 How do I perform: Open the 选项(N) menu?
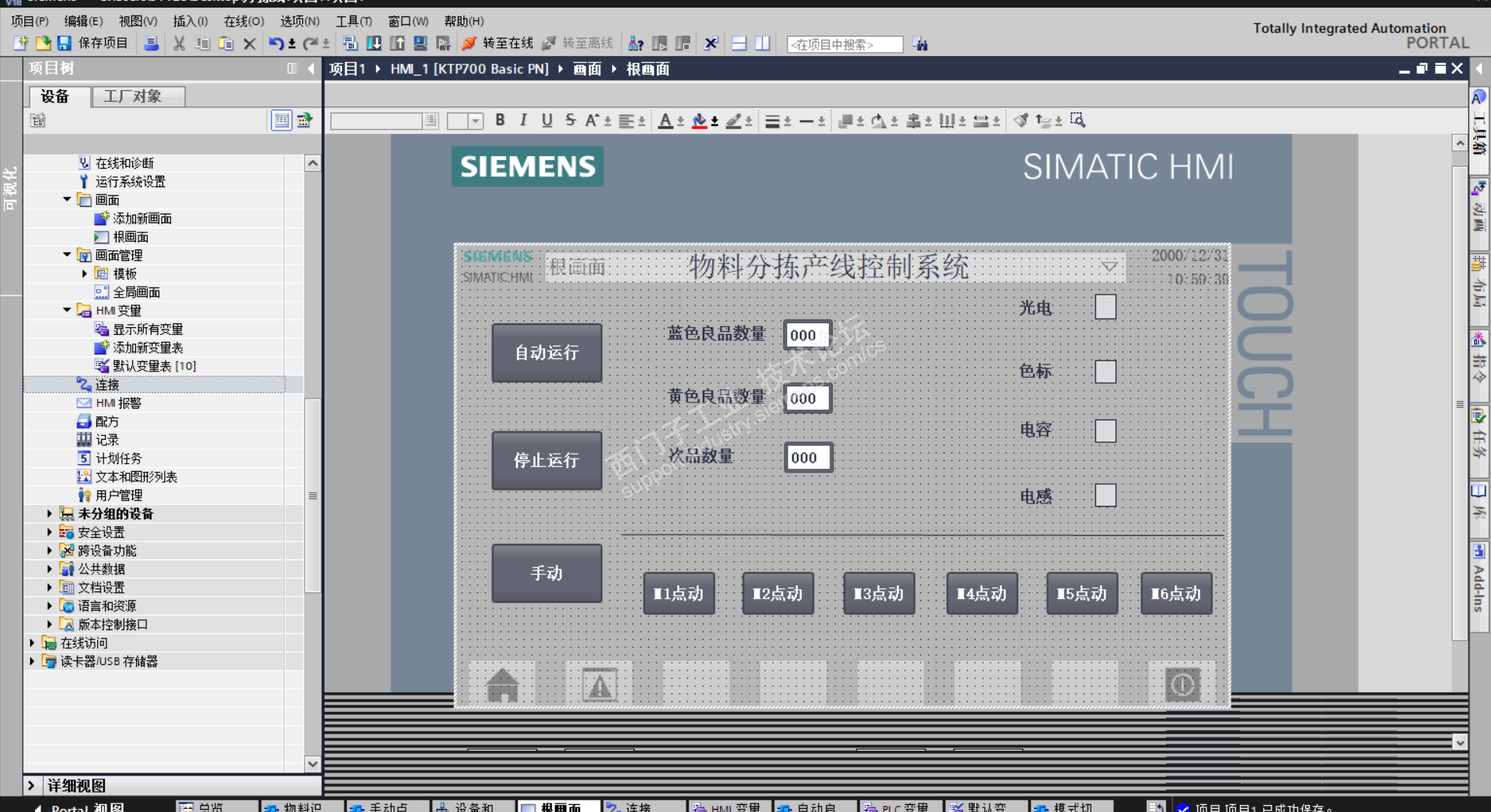299,21
